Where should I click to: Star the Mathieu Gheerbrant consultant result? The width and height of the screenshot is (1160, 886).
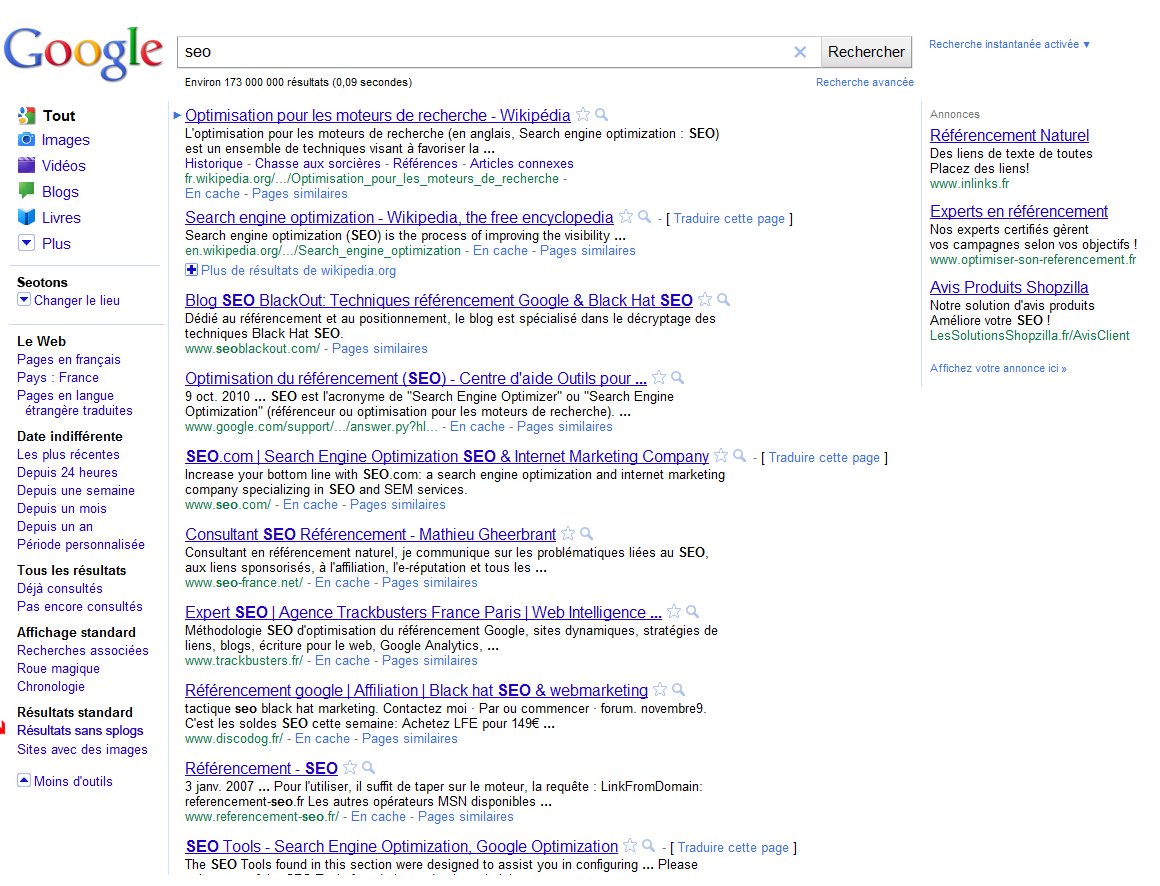point(568,533)
